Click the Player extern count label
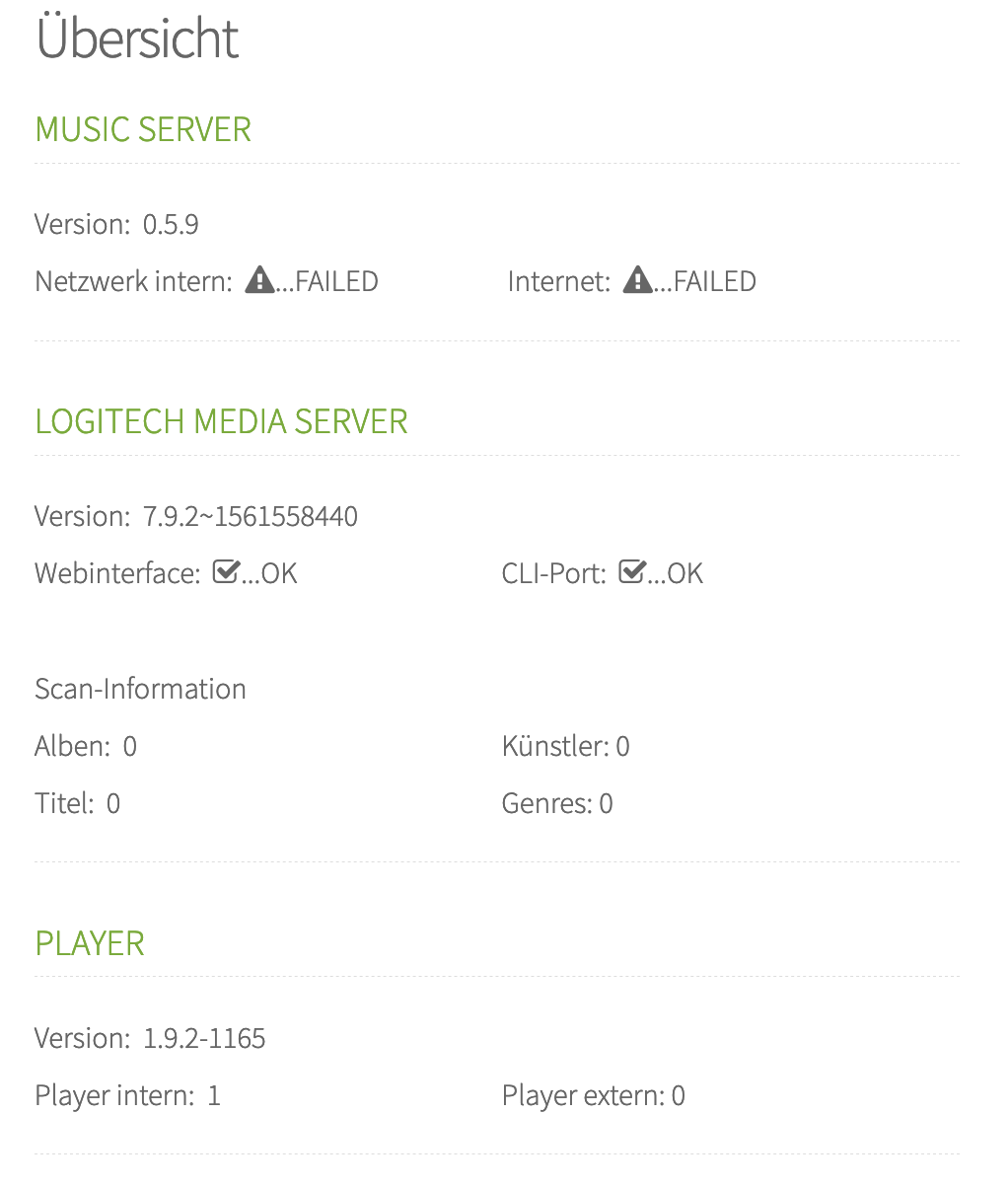1008x1188 pixels. (x=582, y=1096)
